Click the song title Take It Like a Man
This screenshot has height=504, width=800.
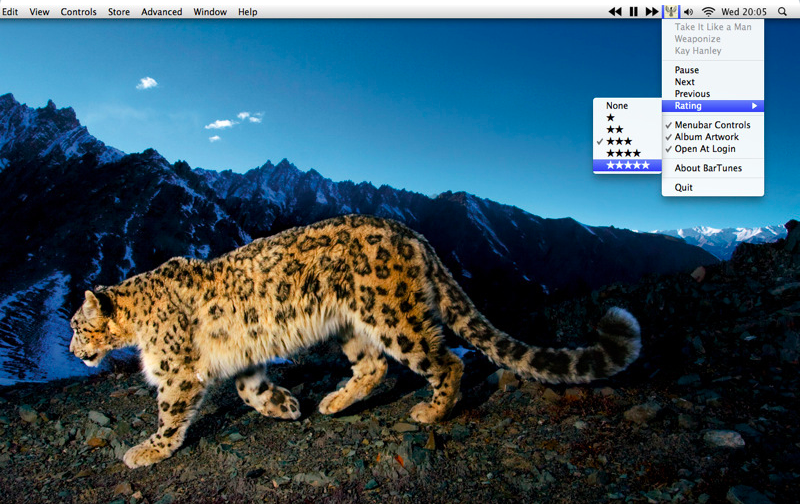click(713, 27)
